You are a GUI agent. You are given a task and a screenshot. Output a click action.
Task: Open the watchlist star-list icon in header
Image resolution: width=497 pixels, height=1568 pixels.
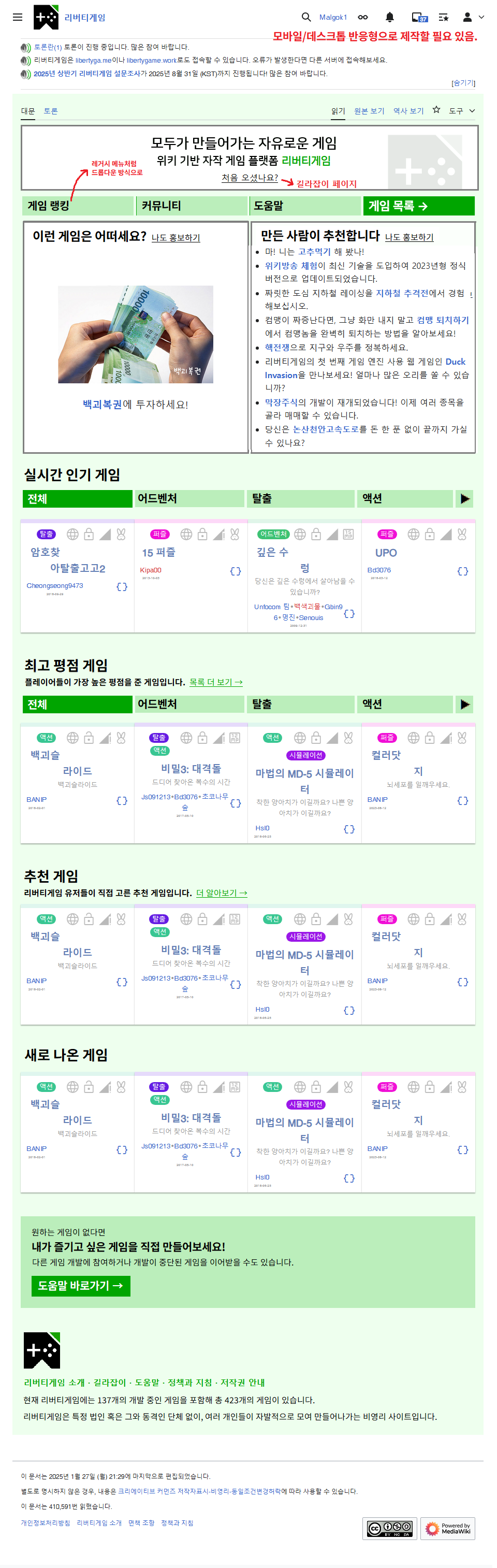(x=444, y=17)
